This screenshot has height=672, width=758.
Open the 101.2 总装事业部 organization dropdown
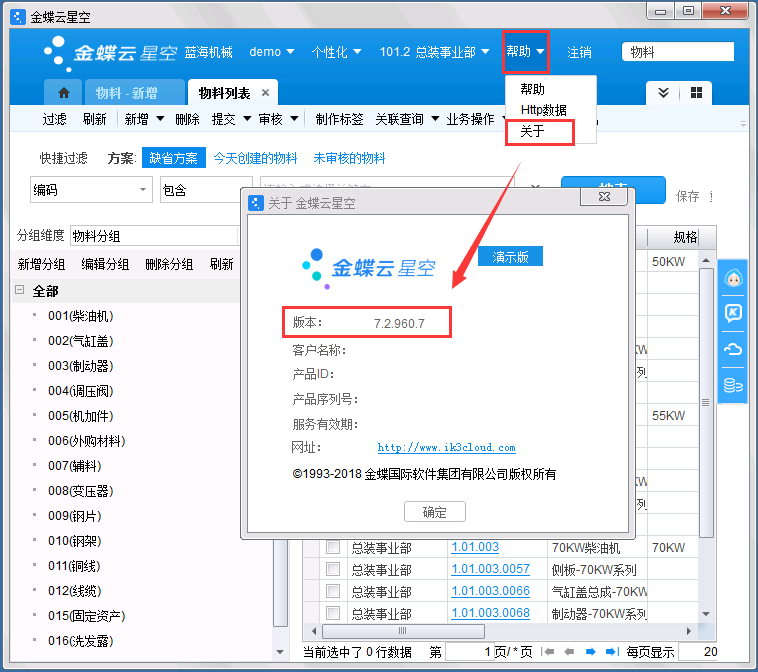[x=434, y=52]
